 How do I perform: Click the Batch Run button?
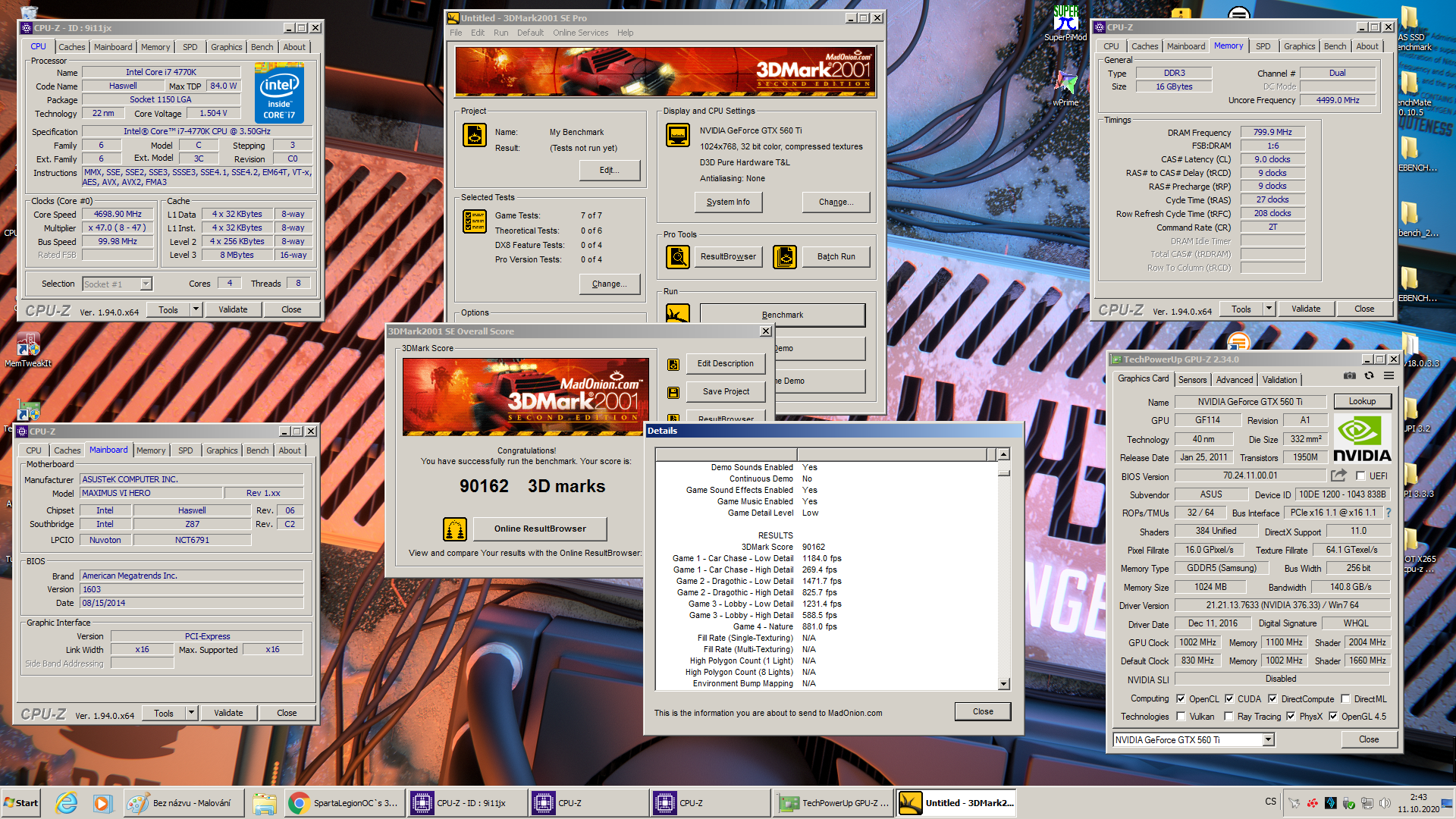pos(836,257)
